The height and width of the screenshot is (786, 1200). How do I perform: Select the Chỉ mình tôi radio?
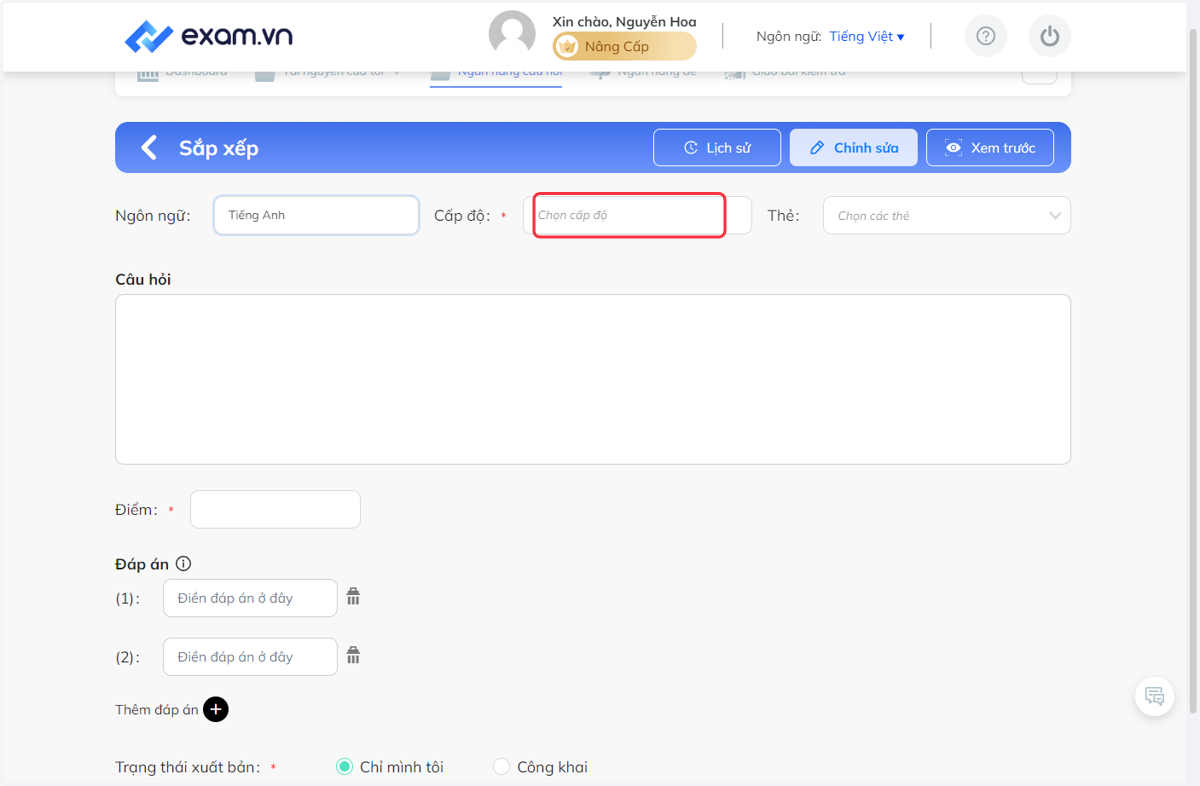point(344,767)
